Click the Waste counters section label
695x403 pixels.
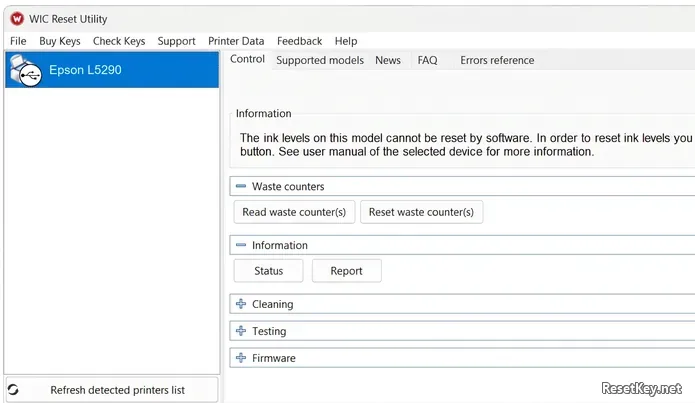click(x=288, y=187)
